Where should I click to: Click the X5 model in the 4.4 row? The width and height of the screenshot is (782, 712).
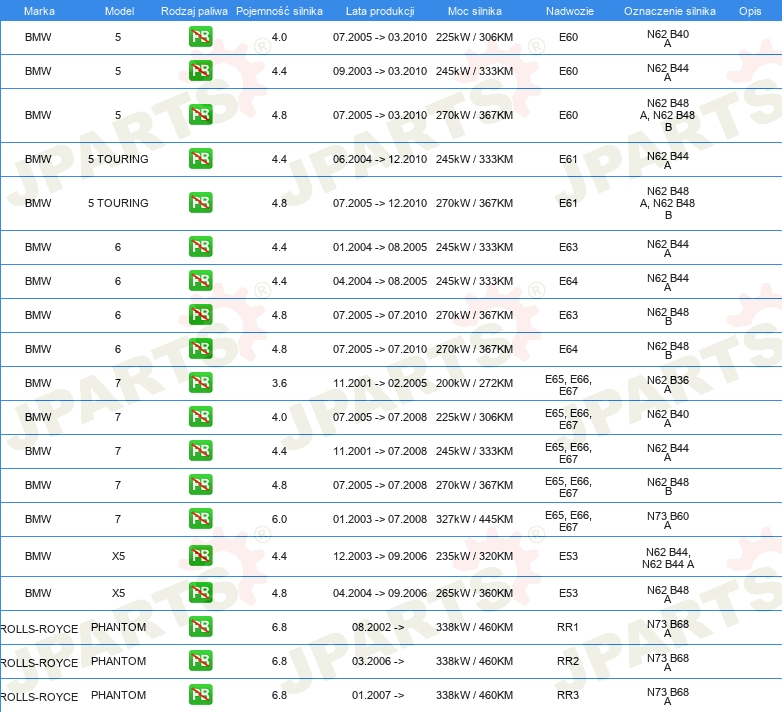pyautogui.click(x=118, y=556)
